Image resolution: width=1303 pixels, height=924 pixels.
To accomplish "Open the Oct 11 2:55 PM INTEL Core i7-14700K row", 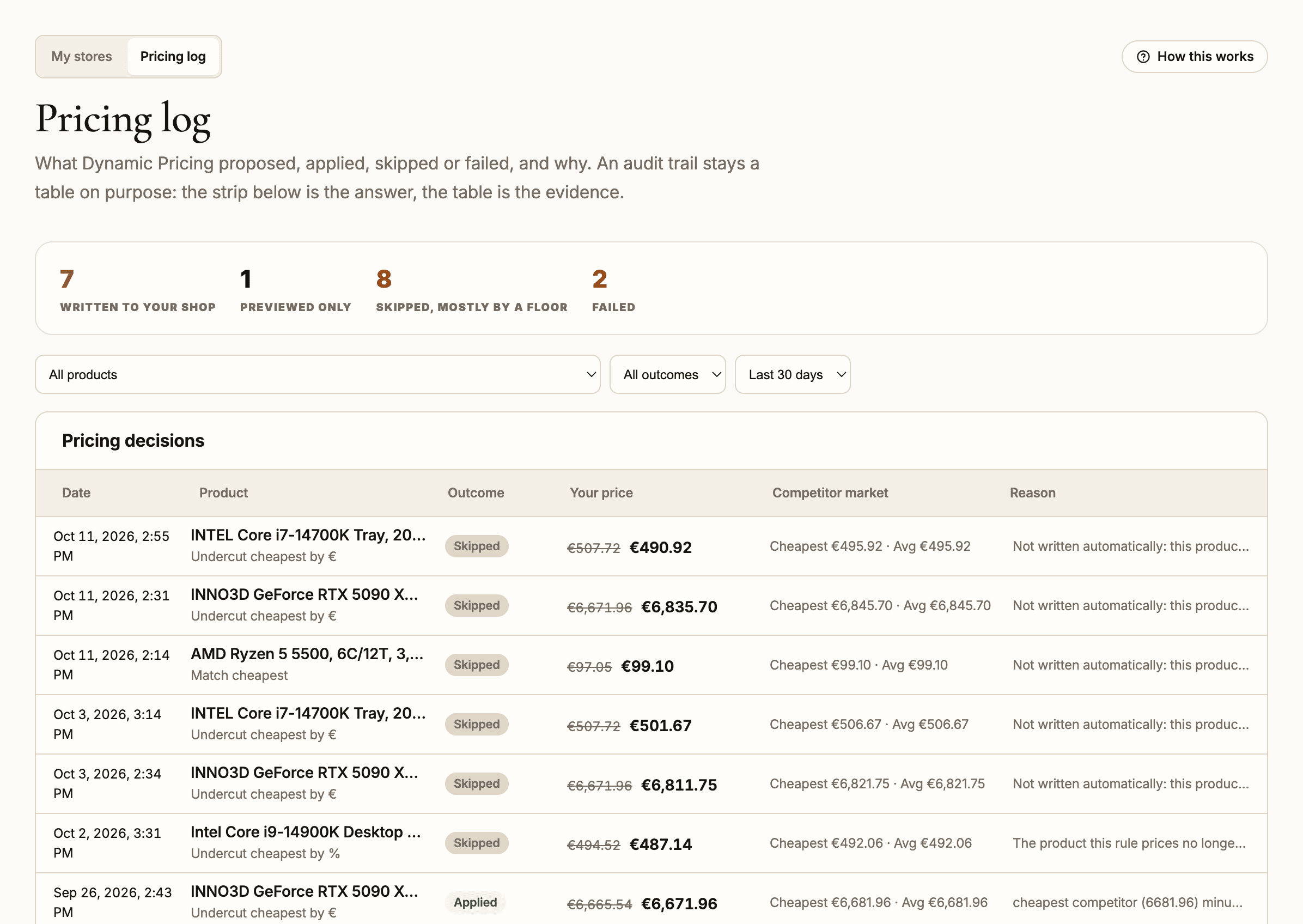I will pos(651,546).
